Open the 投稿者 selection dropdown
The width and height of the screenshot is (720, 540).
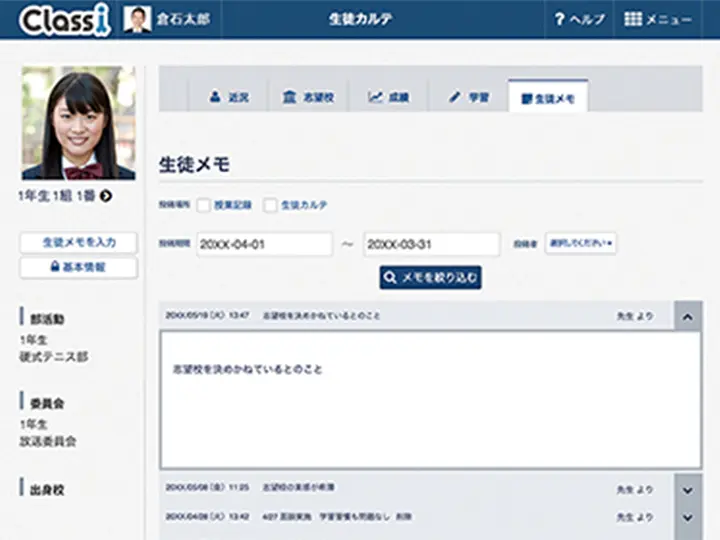click(x=580, y=243)
